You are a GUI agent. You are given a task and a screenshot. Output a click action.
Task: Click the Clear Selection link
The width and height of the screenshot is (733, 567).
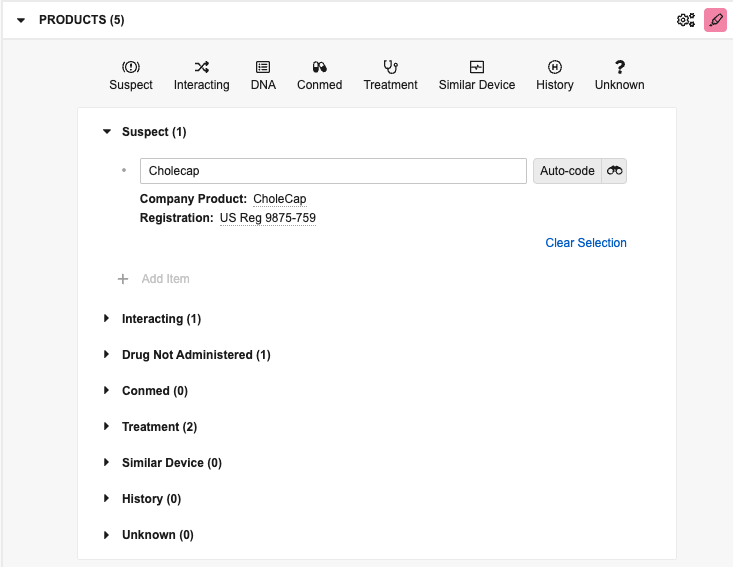586,243
